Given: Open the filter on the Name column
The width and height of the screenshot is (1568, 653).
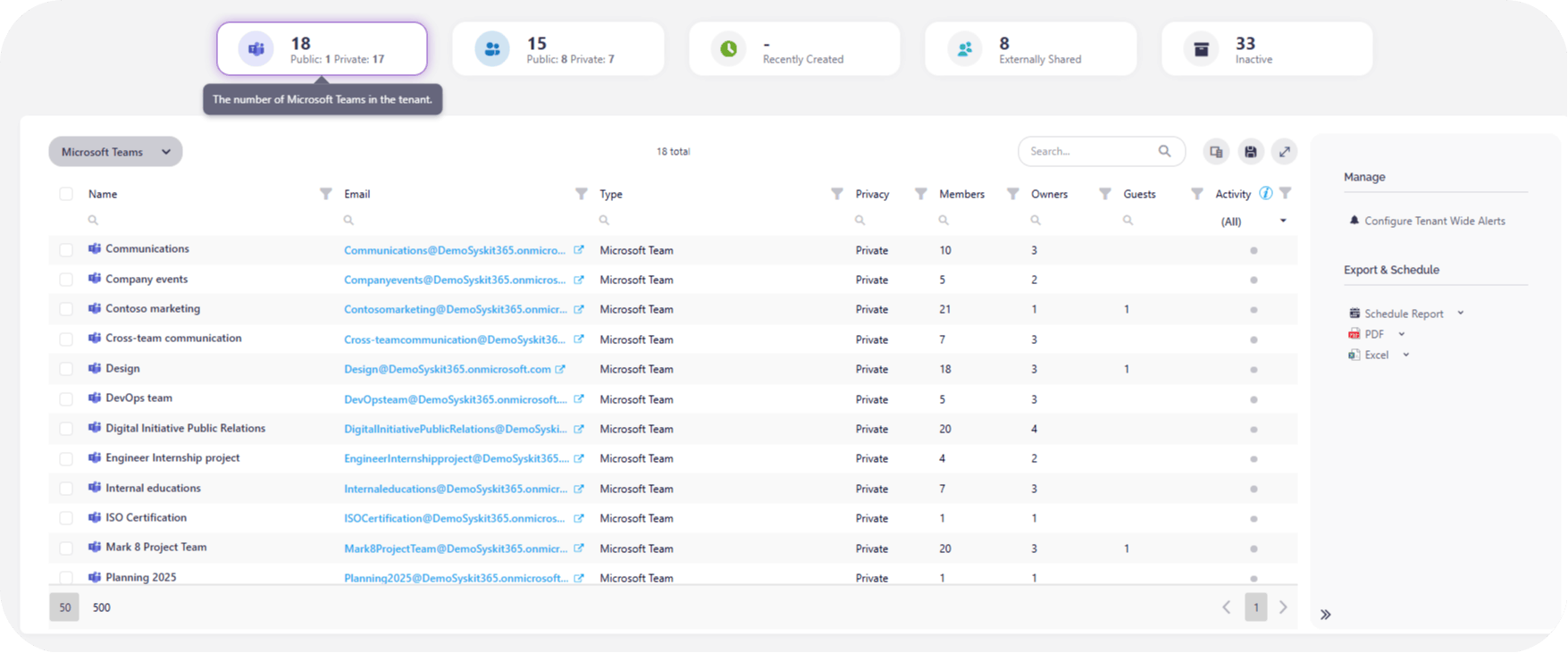Looking at the screenshot, I should click(x=326, y=194).
